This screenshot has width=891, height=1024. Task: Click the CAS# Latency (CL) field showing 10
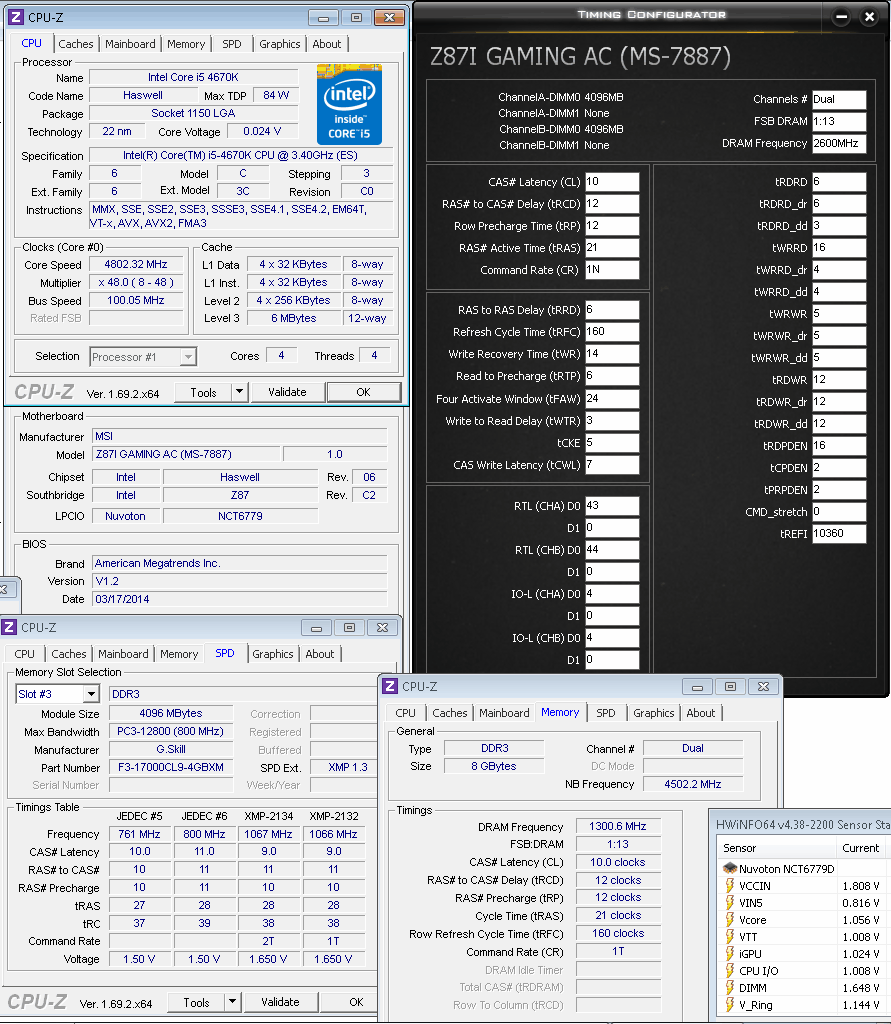tap(611, 182)
